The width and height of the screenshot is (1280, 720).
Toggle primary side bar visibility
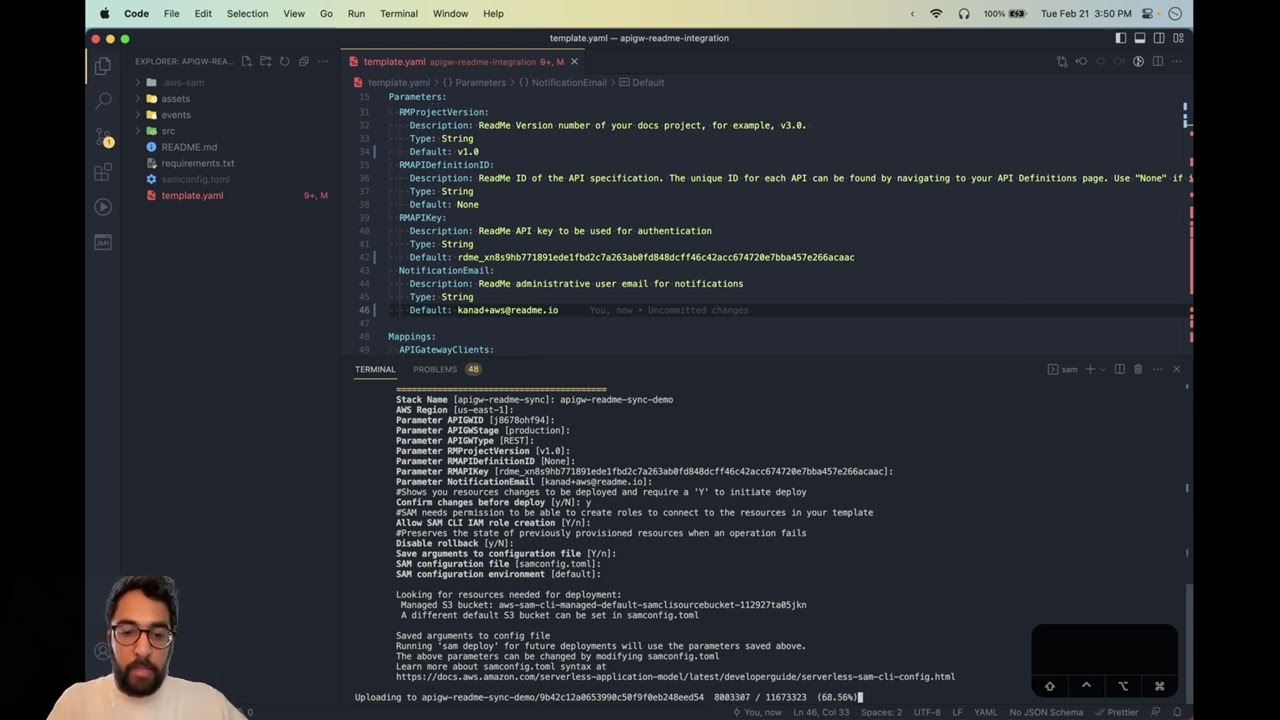point(1120,38)
